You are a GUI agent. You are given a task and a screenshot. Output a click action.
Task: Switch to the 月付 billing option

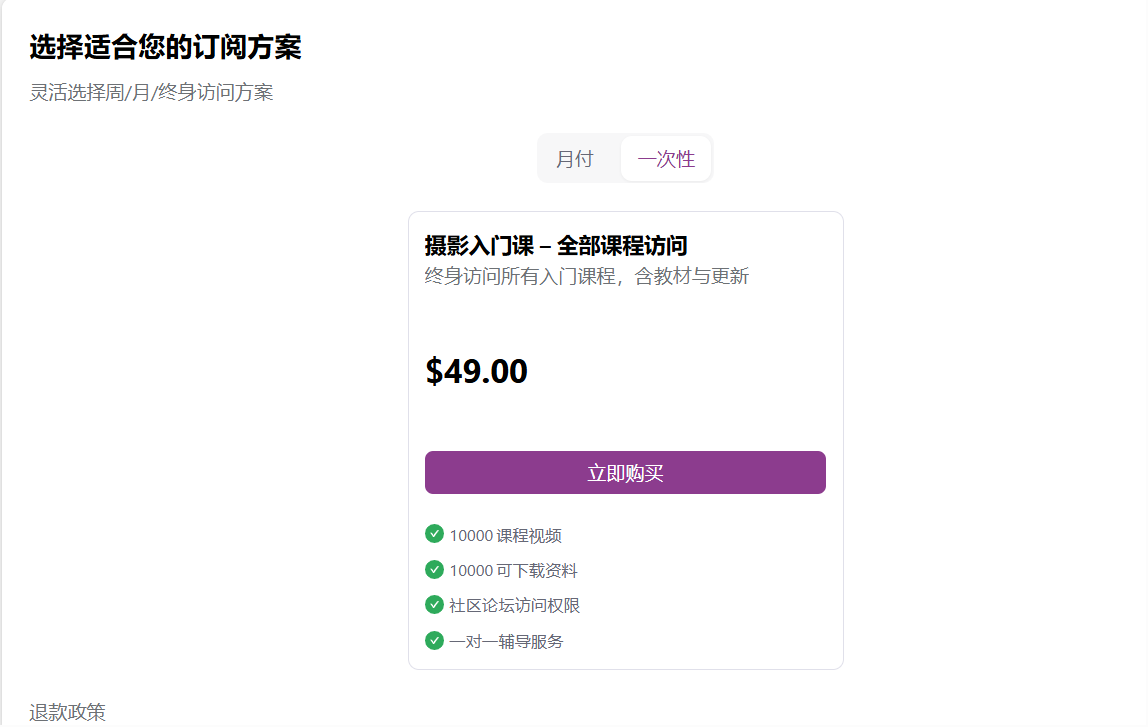pyautogui.click(x=575, y=159)
